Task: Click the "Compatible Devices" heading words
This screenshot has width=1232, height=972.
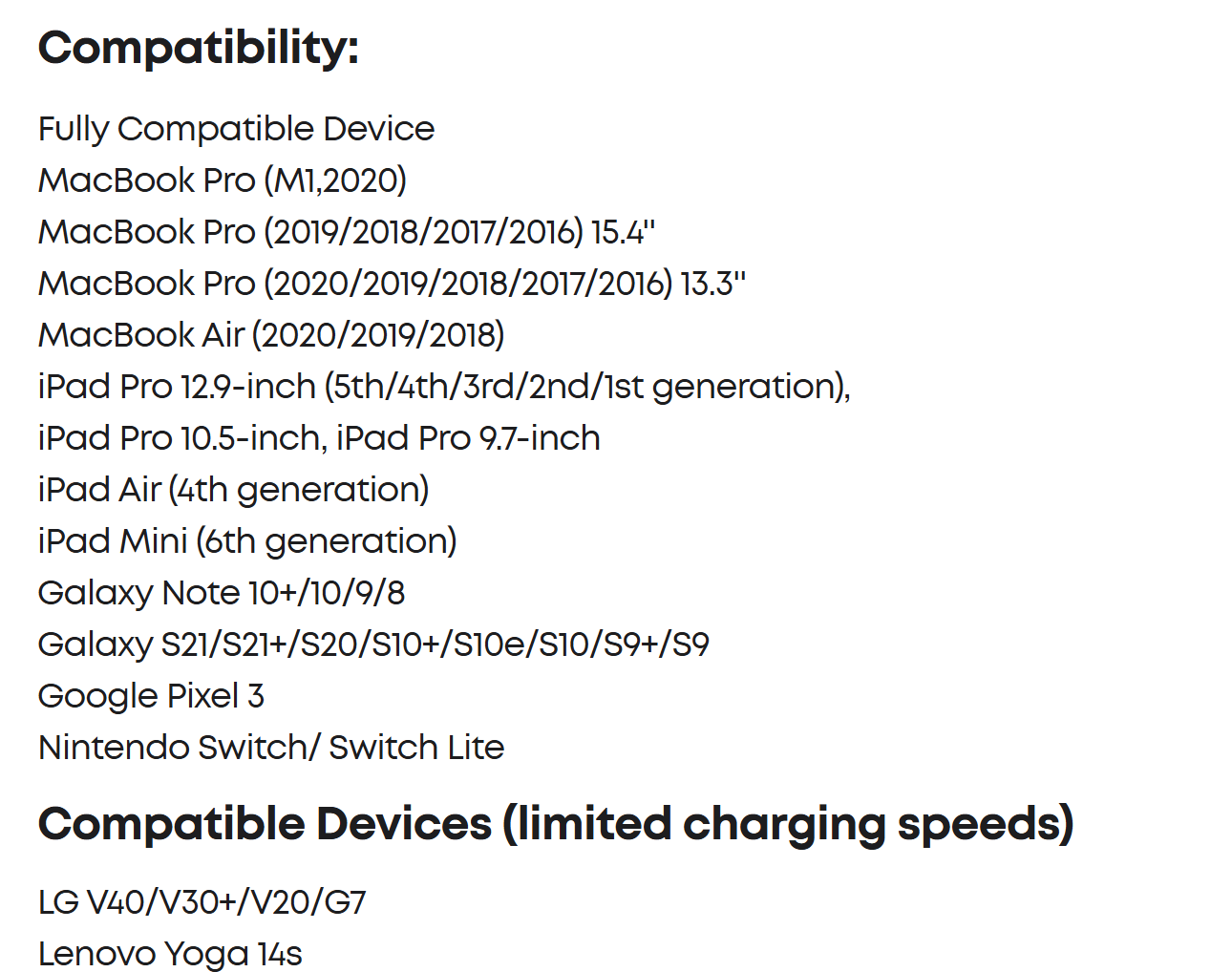Action: click(x=265, y=824)
